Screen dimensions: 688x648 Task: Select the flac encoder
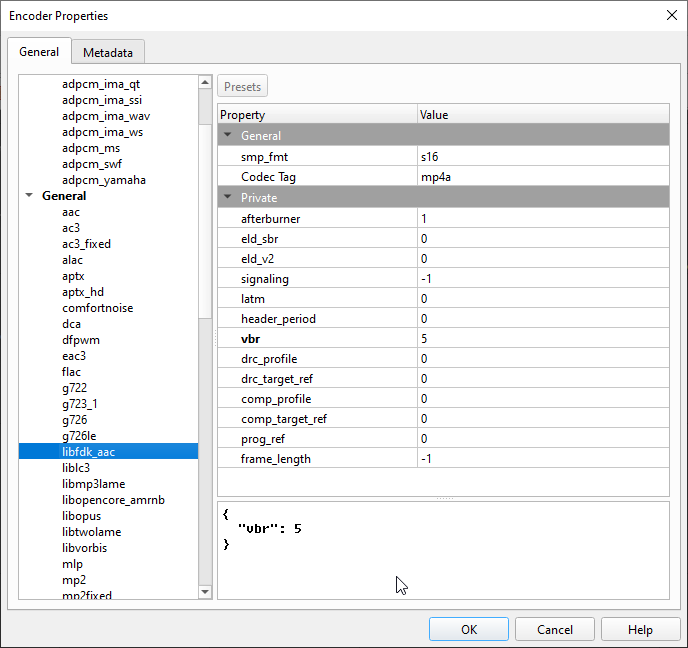point(71,372)
